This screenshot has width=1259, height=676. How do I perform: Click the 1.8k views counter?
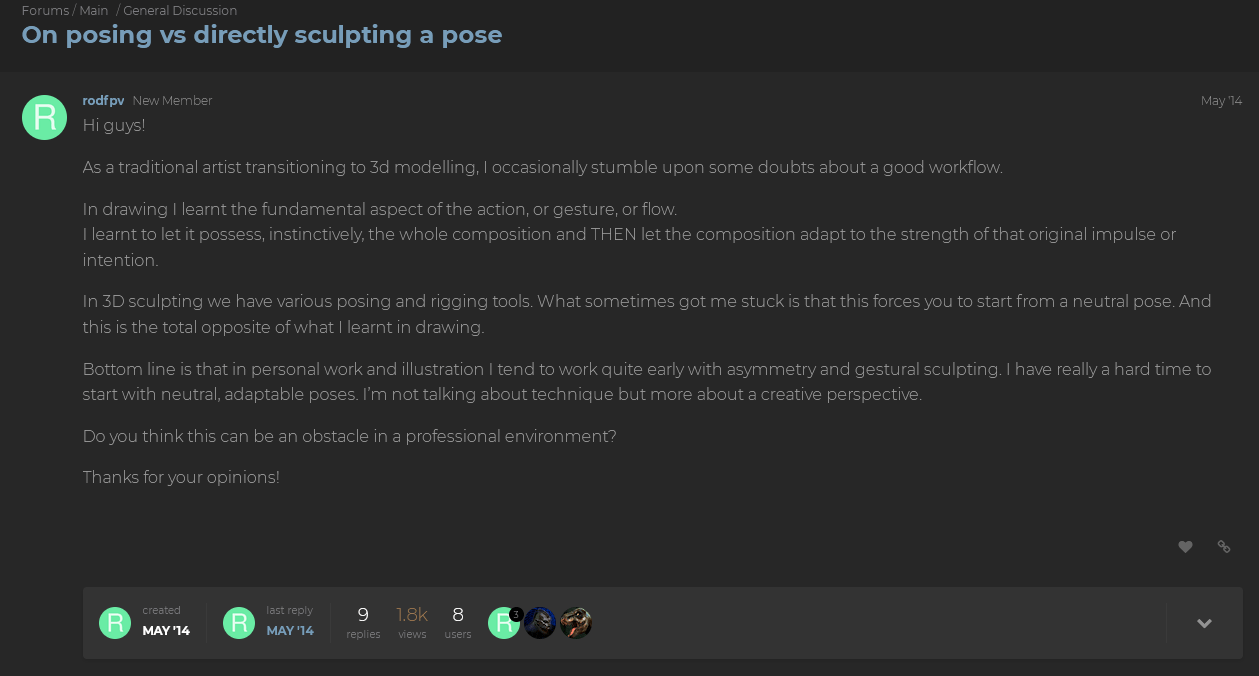click(412, 622)
